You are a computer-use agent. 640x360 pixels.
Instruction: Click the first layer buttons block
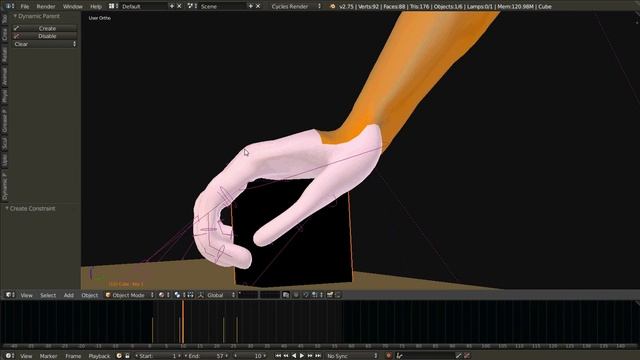point(248,295)
